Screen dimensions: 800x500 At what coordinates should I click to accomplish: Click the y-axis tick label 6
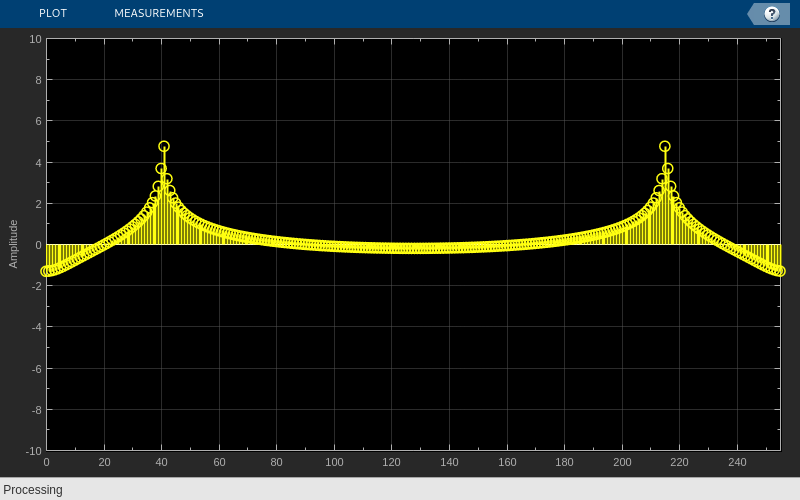tap(38, 121)
